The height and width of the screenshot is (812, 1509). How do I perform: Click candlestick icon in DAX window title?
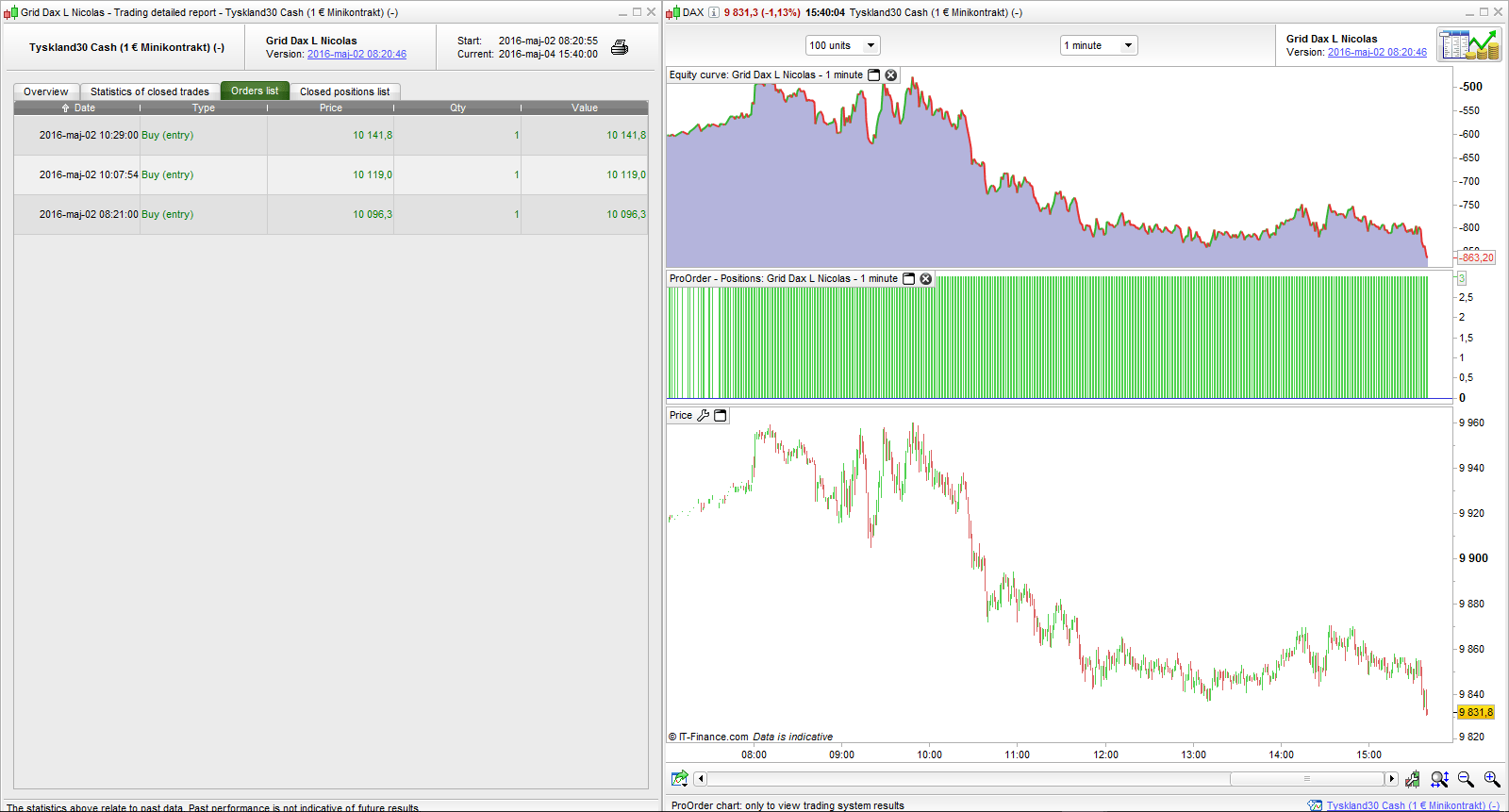[672, 12]
